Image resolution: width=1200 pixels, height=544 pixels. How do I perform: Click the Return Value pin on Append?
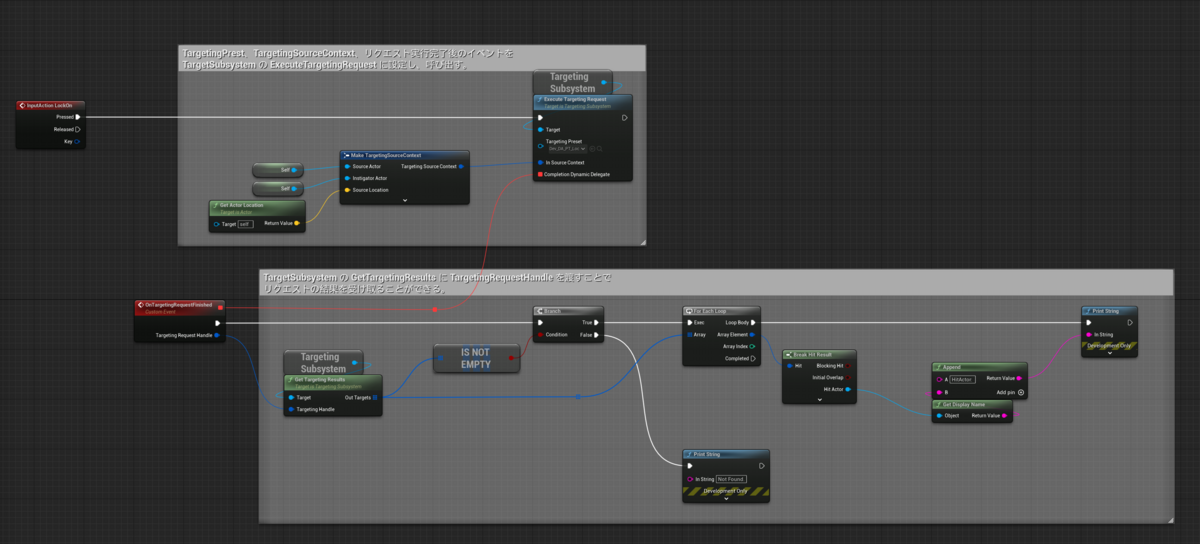1020,380
